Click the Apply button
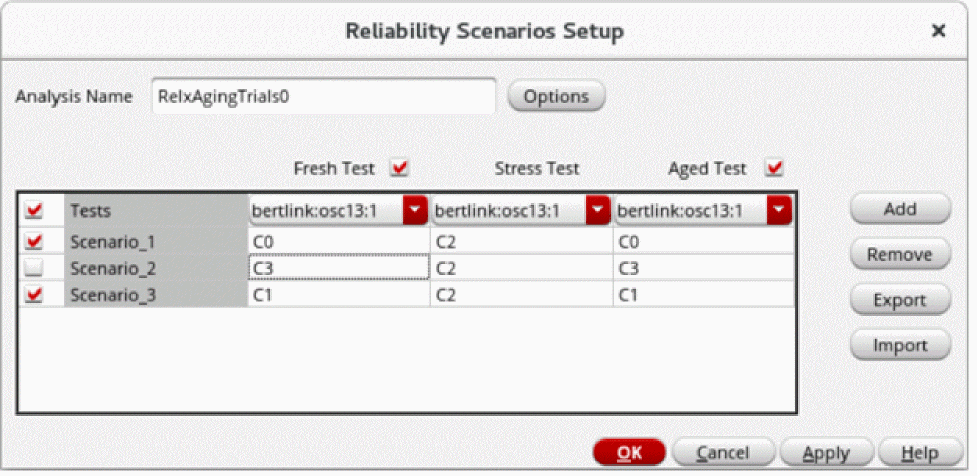Image resolution: width=977 pixels, height=476 pixels. click(x=825, y=453)
